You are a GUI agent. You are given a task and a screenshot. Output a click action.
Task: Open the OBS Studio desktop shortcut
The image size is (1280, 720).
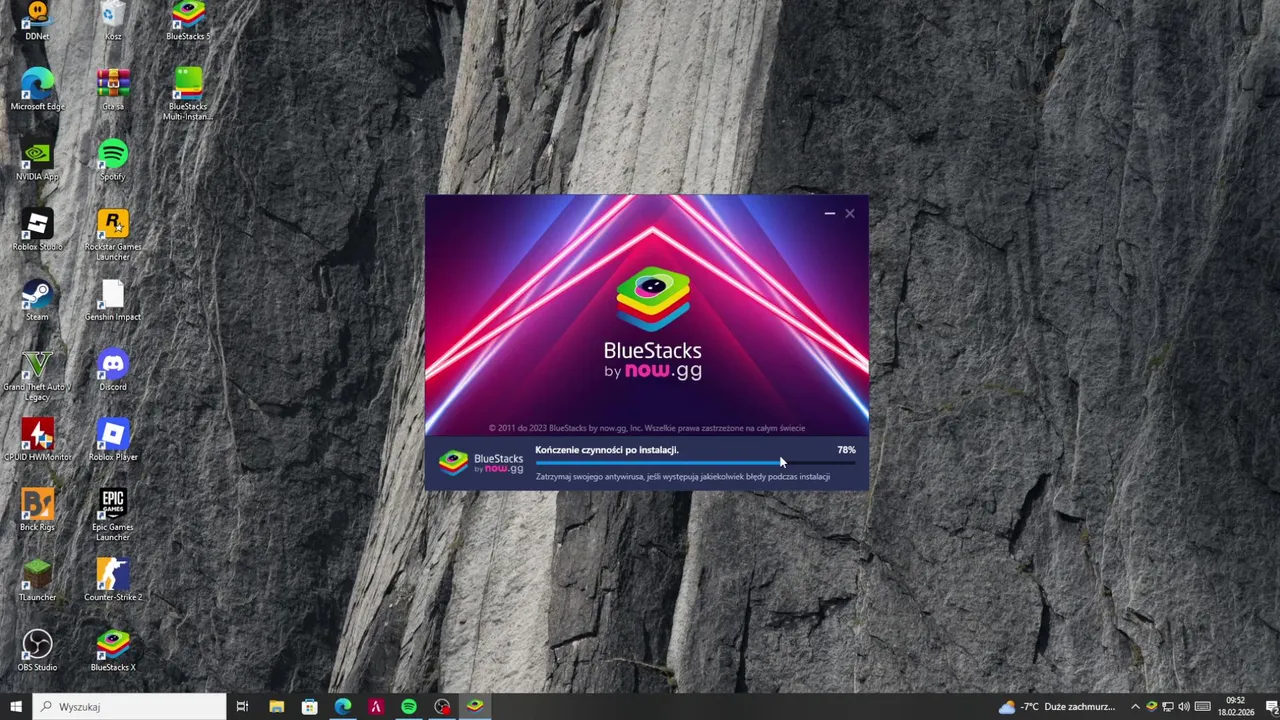click(x=37, y=650)
